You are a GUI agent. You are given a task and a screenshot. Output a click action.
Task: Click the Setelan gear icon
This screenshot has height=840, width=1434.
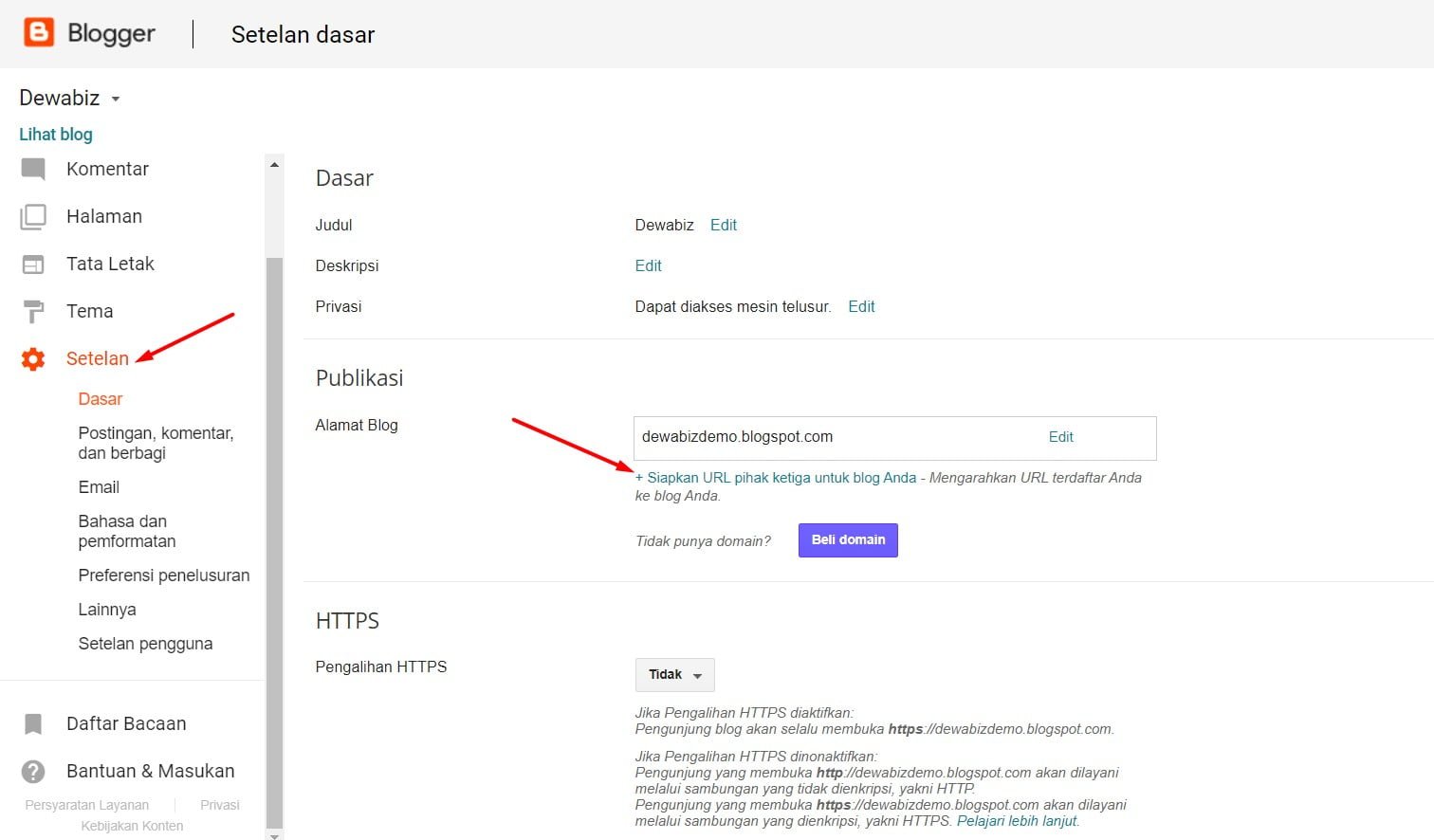tap(33, 359)
